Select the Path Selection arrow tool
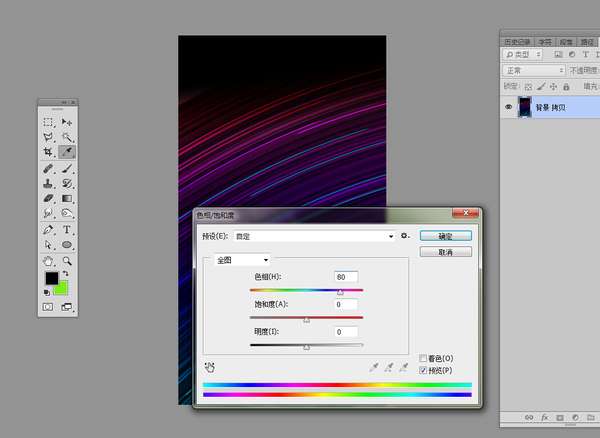This screenshot has height=438, width=600. pyautogui.click(x=48, y=244)
